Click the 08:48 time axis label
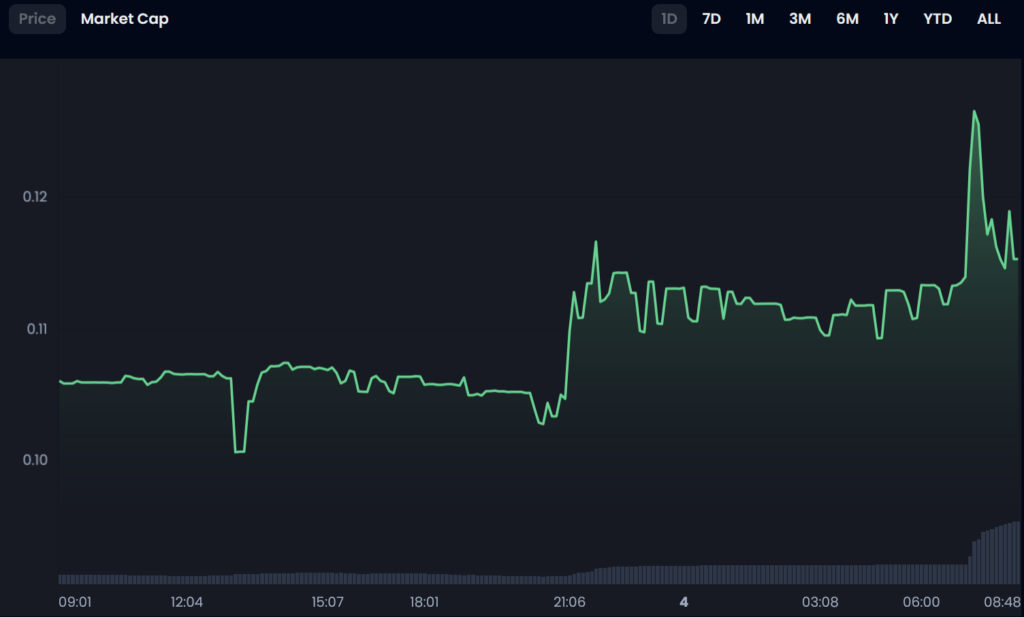Viewport: 1024px width, 617px height. coord(1000,602)
